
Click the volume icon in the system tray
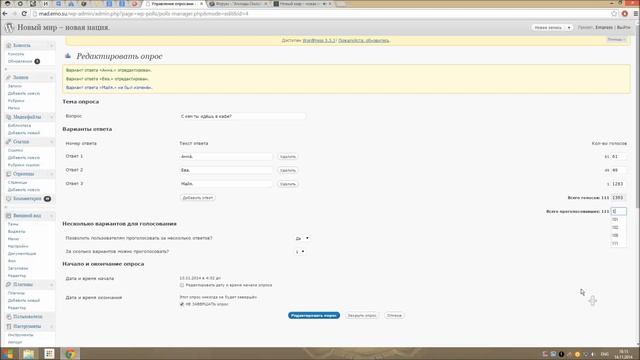593,354
